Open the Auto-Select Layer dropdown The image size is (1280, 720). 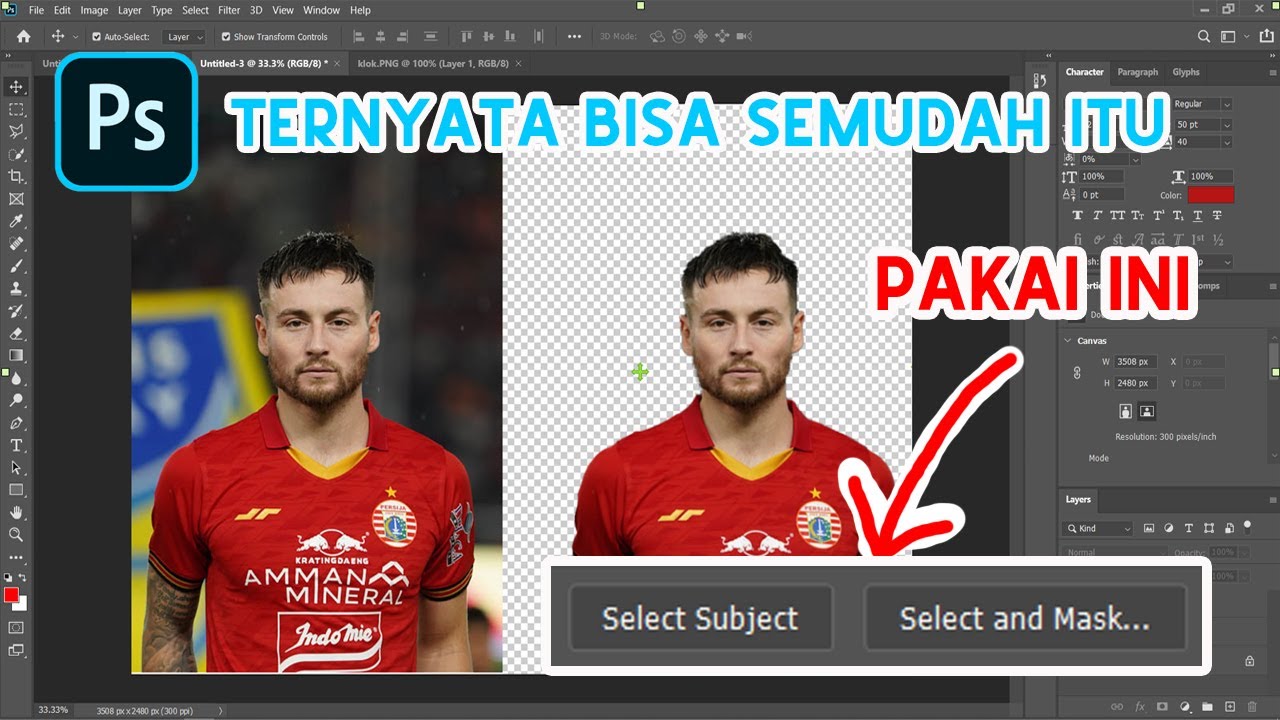(184, 37)
